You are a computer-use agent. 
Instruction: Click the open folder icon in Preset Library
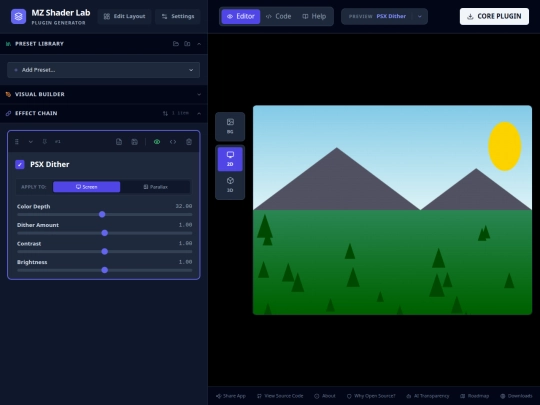(x=176, y=44)
